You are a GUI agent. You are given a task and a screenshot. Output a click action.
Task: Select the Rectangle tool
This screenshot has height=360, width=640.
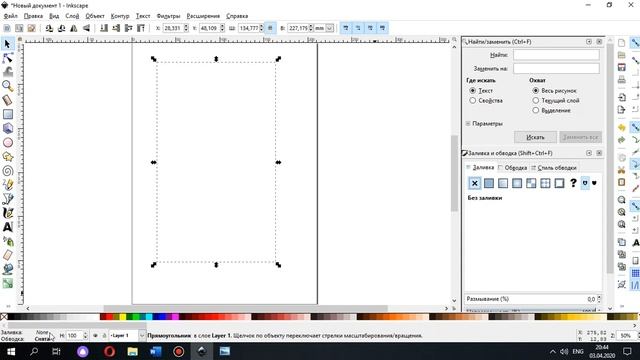(x=7, y=114)
